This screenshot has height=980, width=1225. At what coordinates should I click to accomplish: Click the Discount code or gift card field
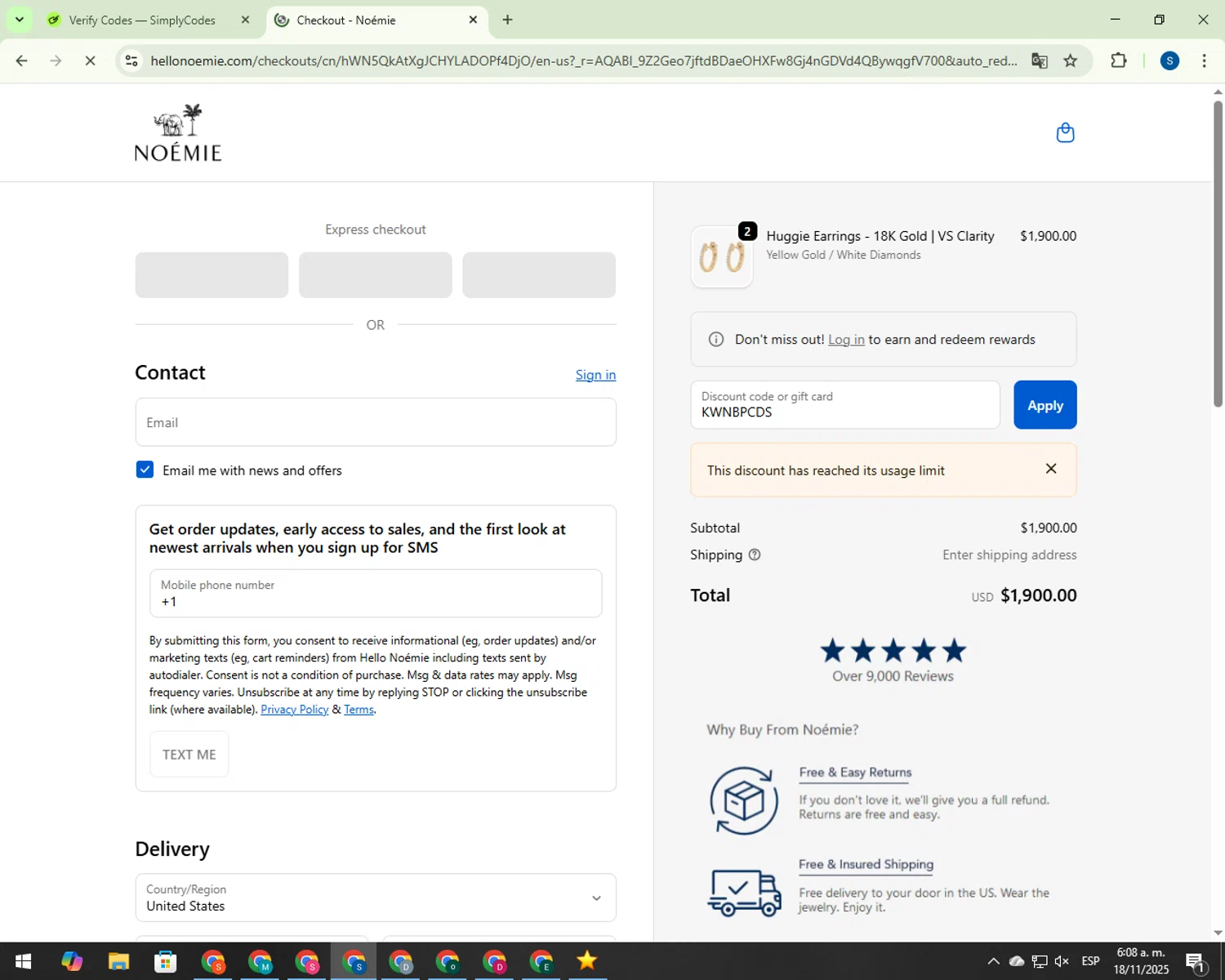tap(845, 405)
